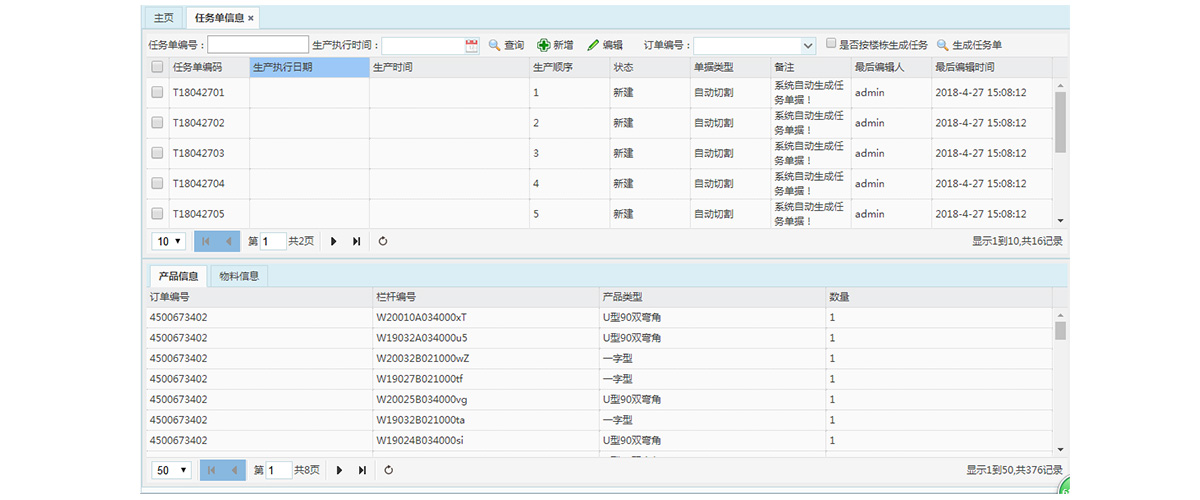Sort by 生产执行日期 column header
The width and height of the screenshot is (1200, 500).
point(308,67)
